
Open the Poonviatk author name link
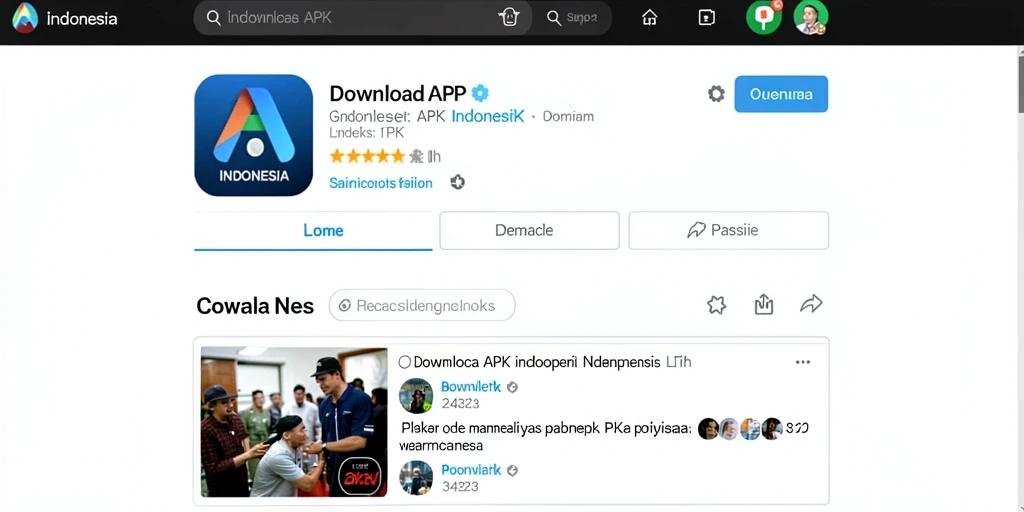pos(471,470)
